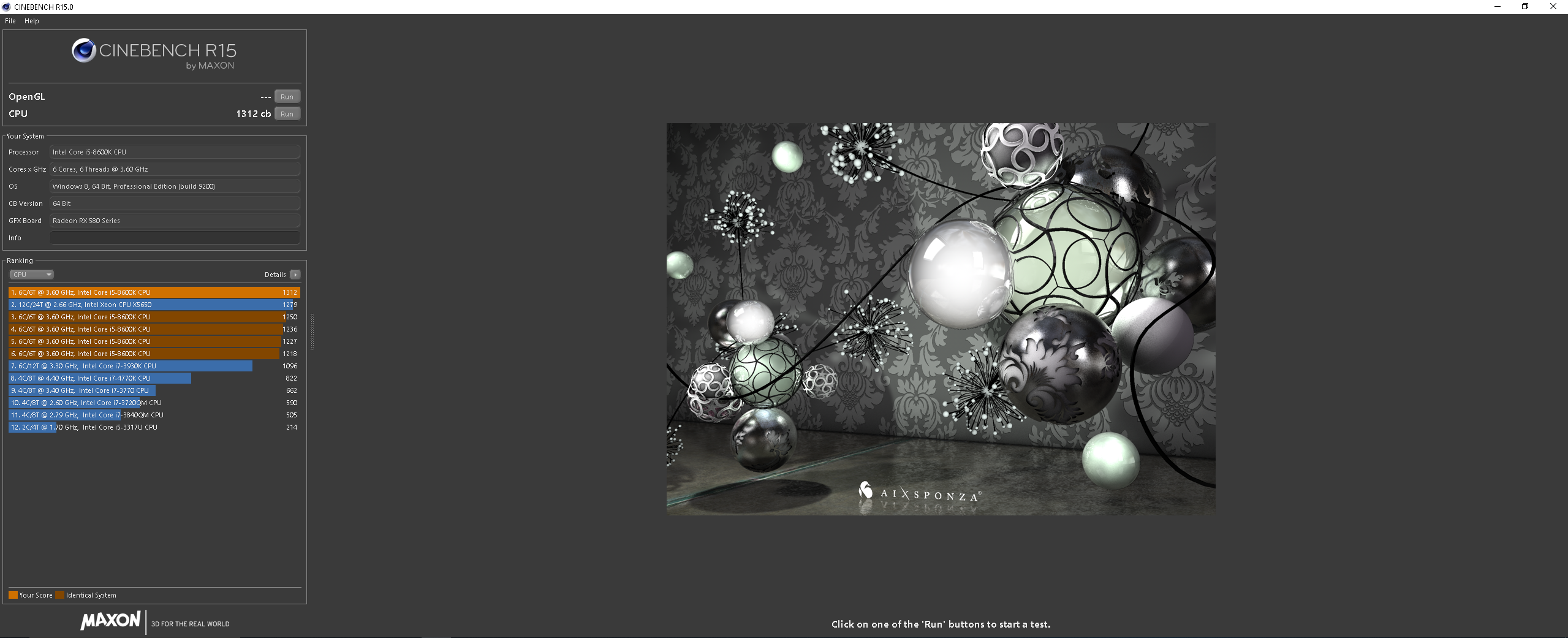Viewport: 1568px width, 638px height.
Task: Select ranking row 5 scoring 1227
Action: pos(154,341)
